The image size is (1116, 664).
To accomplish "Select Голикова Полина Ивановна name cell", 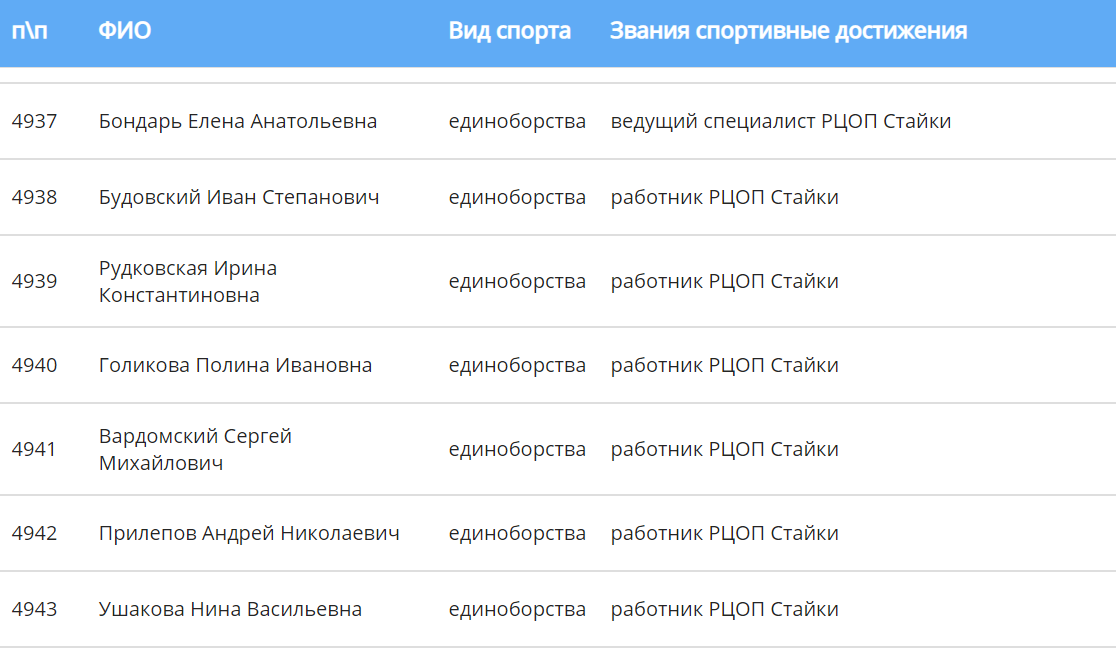I will [235, 365].
